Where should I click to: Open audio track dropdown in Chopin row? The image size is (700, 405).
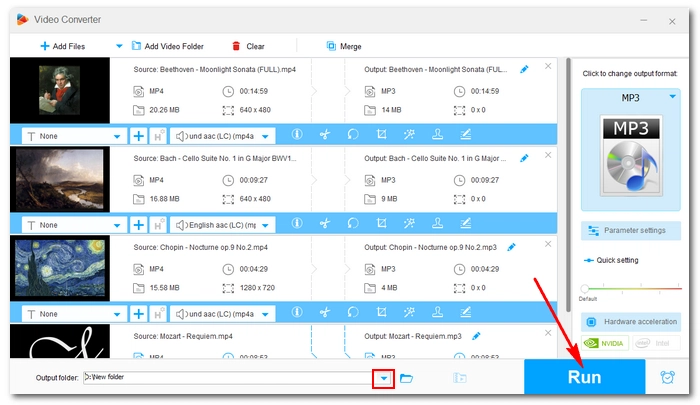222,313
